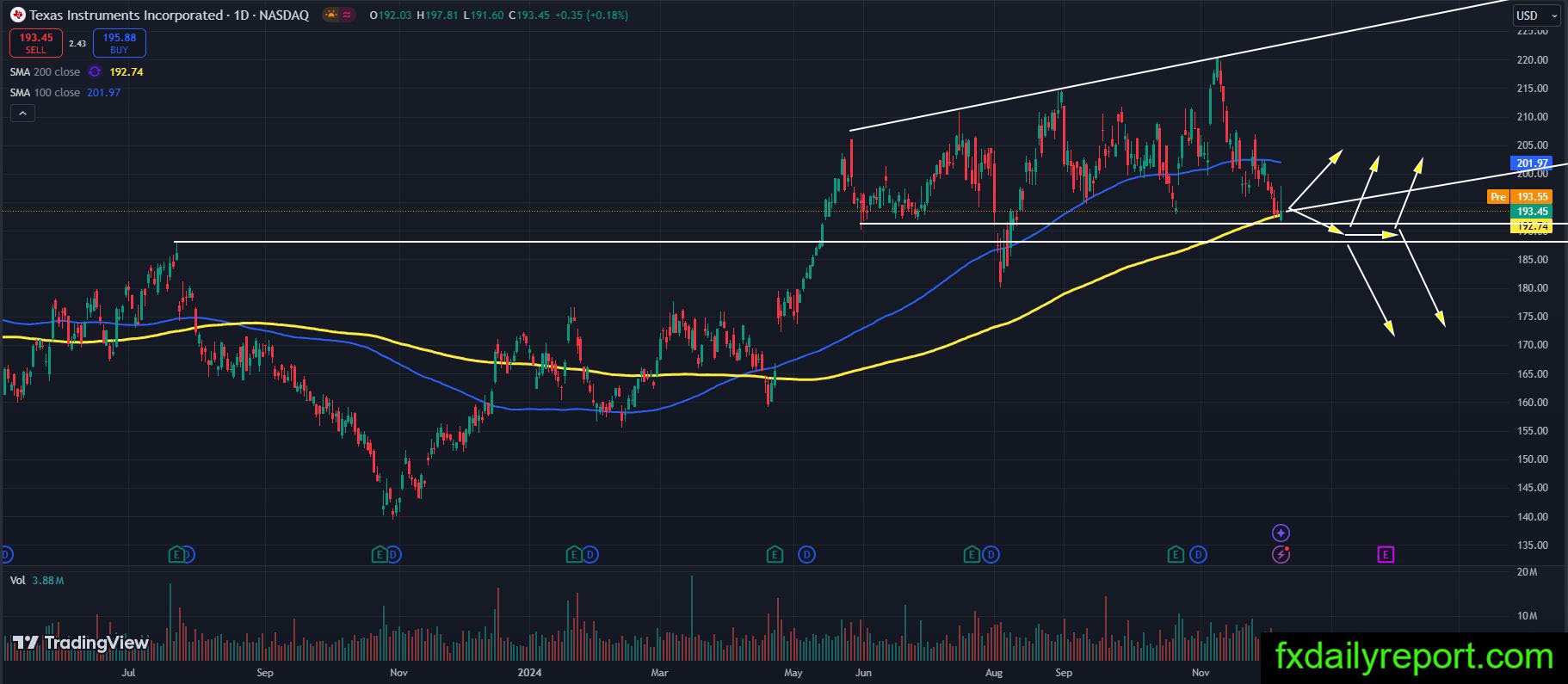Viewport: 1568px width, 684px height.
Task: Open the dividend D marker after January 2024 earnings
Action: click(590, 555)
